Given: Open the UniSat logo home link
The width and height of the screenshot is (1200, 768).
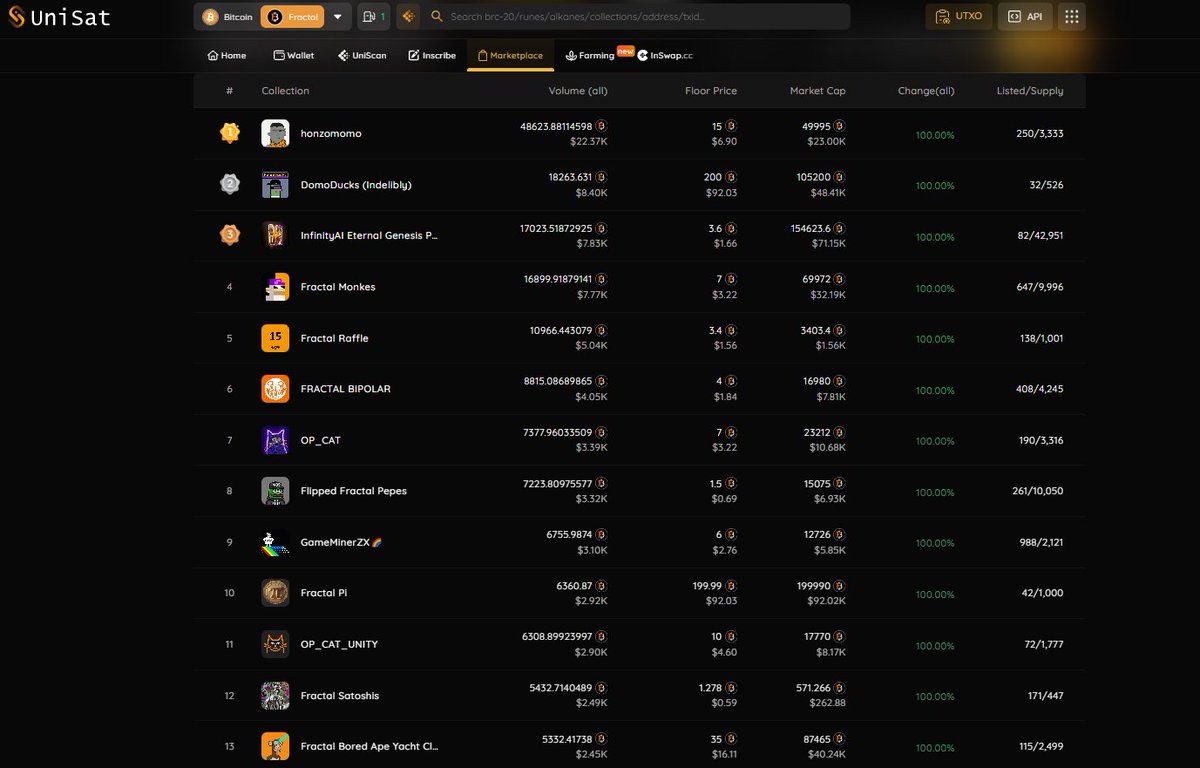Looking at the screenshot, I should (59, 17).
